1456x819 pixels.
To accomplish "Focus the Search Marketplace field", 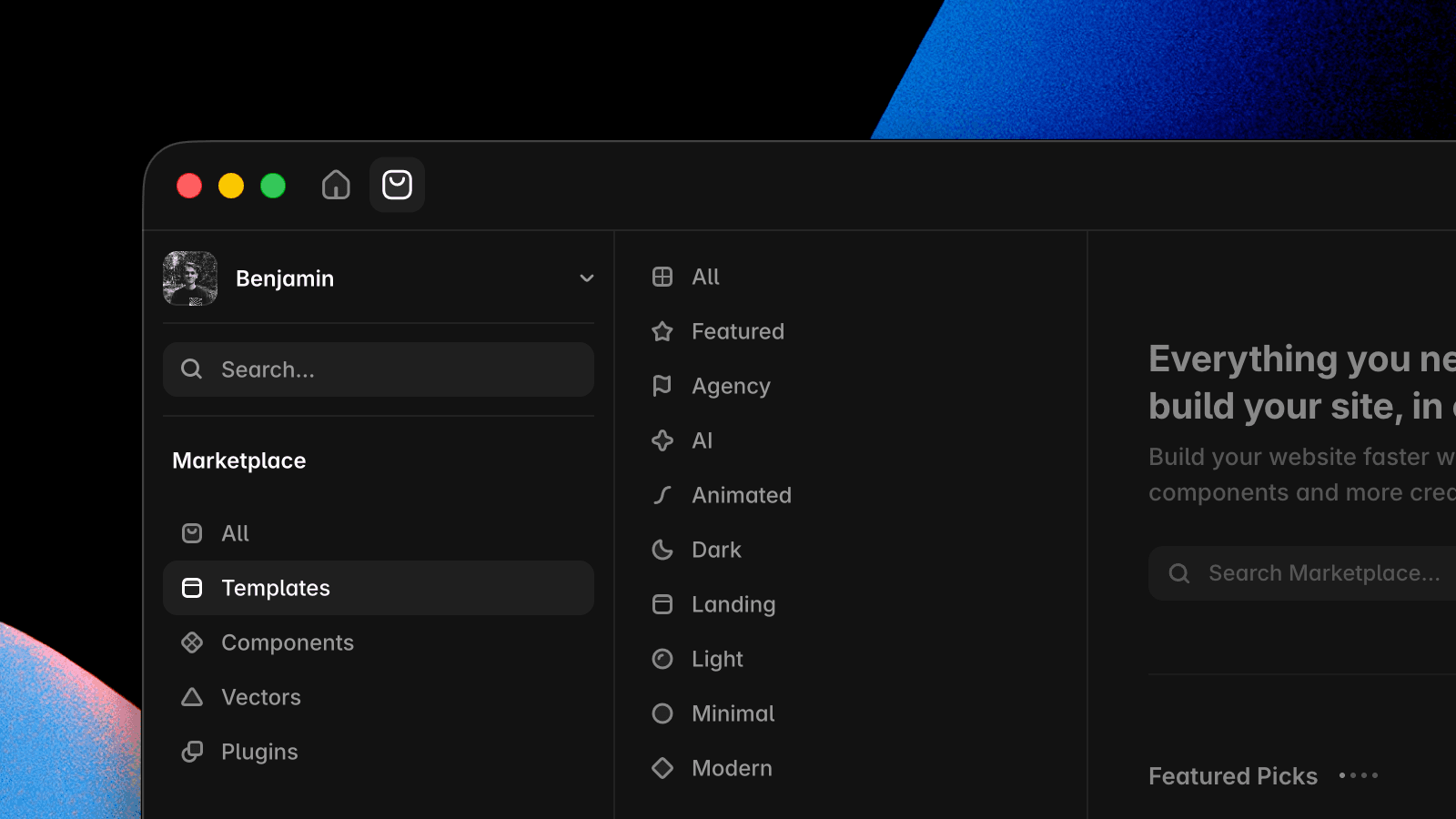I will (x=1302, y=573).
